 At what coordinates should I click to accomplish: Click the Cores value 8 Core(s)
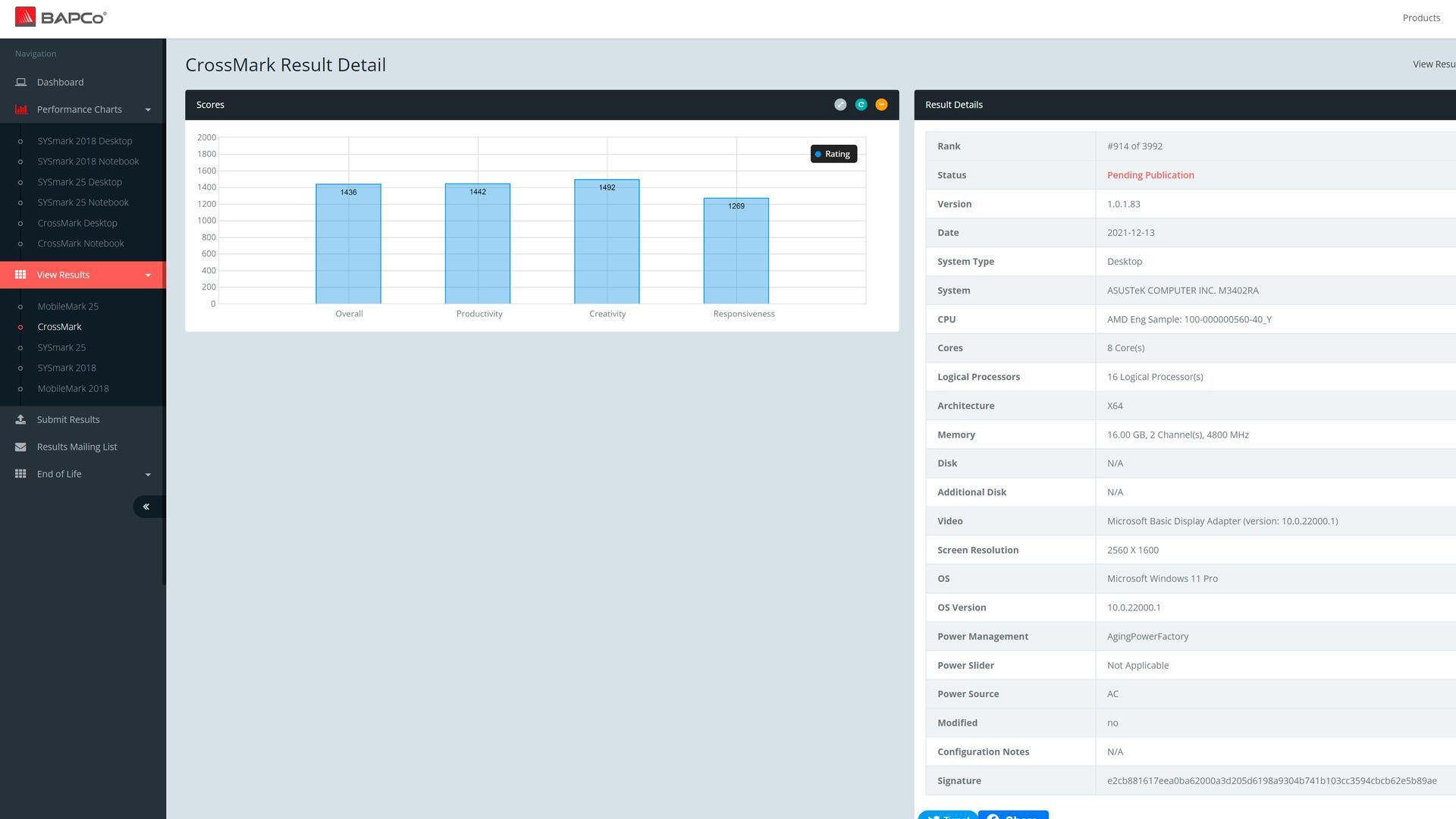click(x=1125, y=348)
